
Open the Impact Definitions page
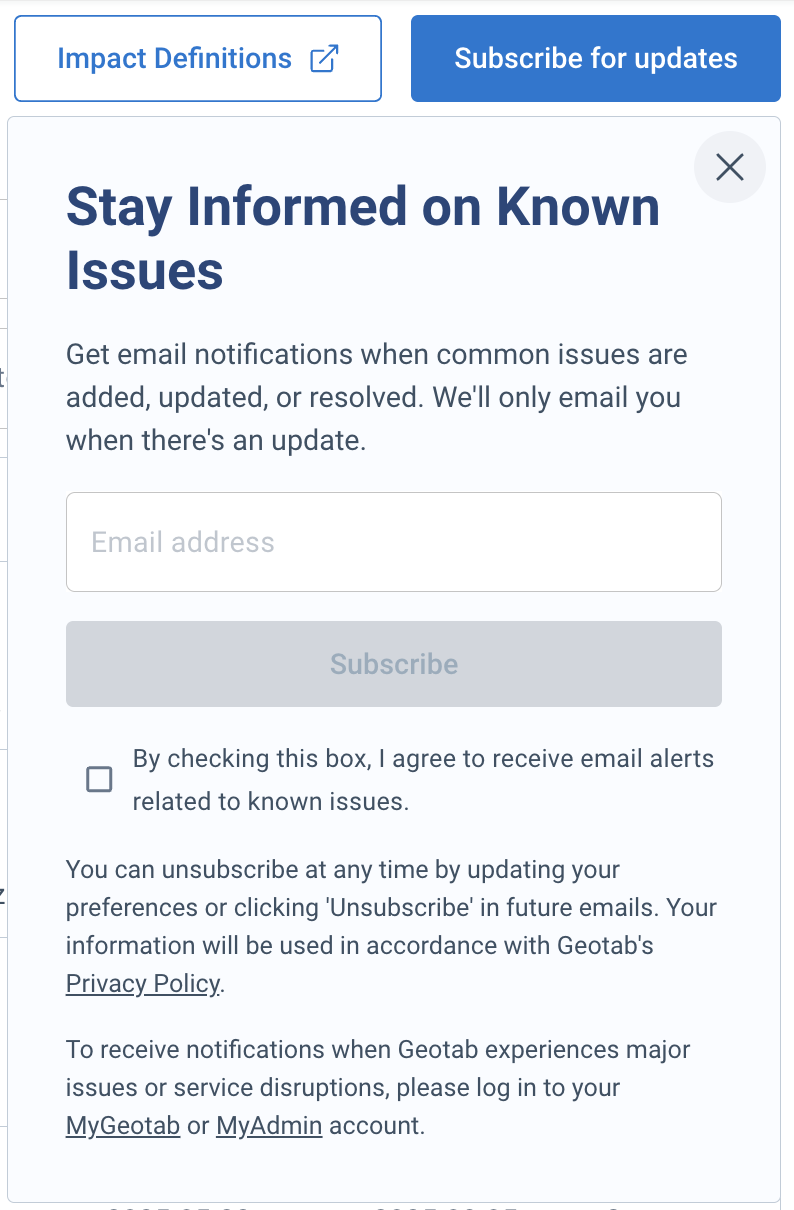coord(173,58)
